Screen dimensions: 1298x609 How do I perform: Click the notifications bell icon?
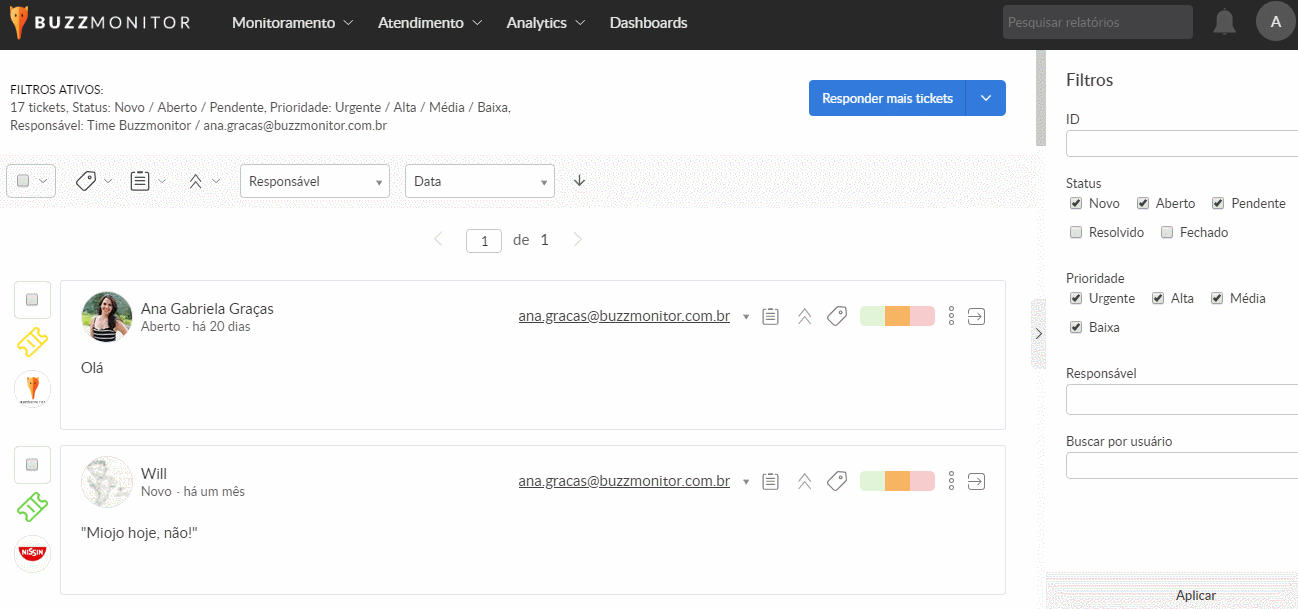(1224, 22)
